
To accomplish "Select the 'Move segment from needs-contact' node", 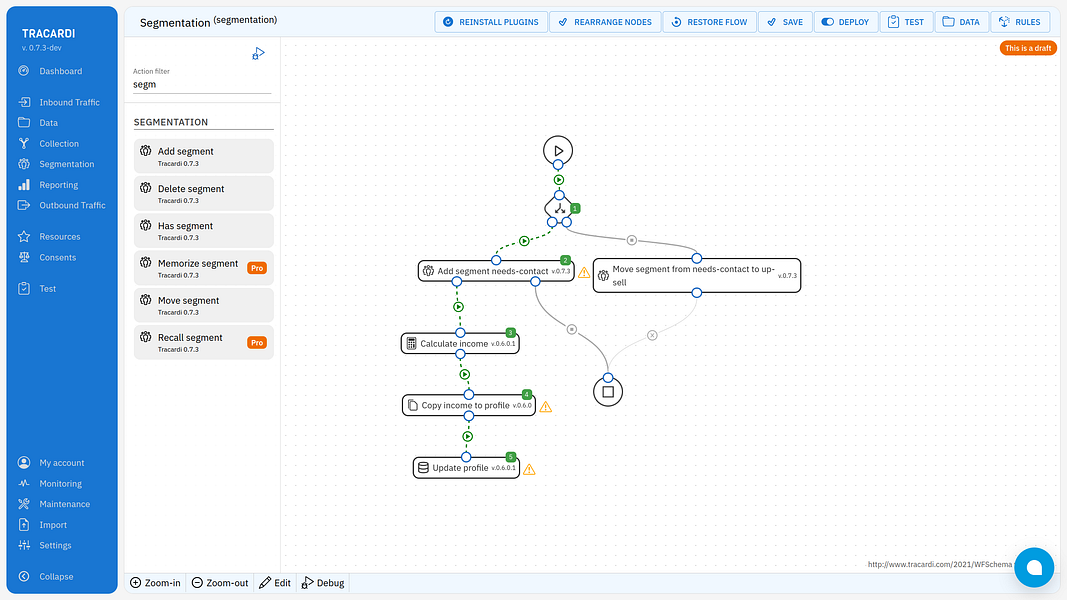I will (x=697, y=276).
